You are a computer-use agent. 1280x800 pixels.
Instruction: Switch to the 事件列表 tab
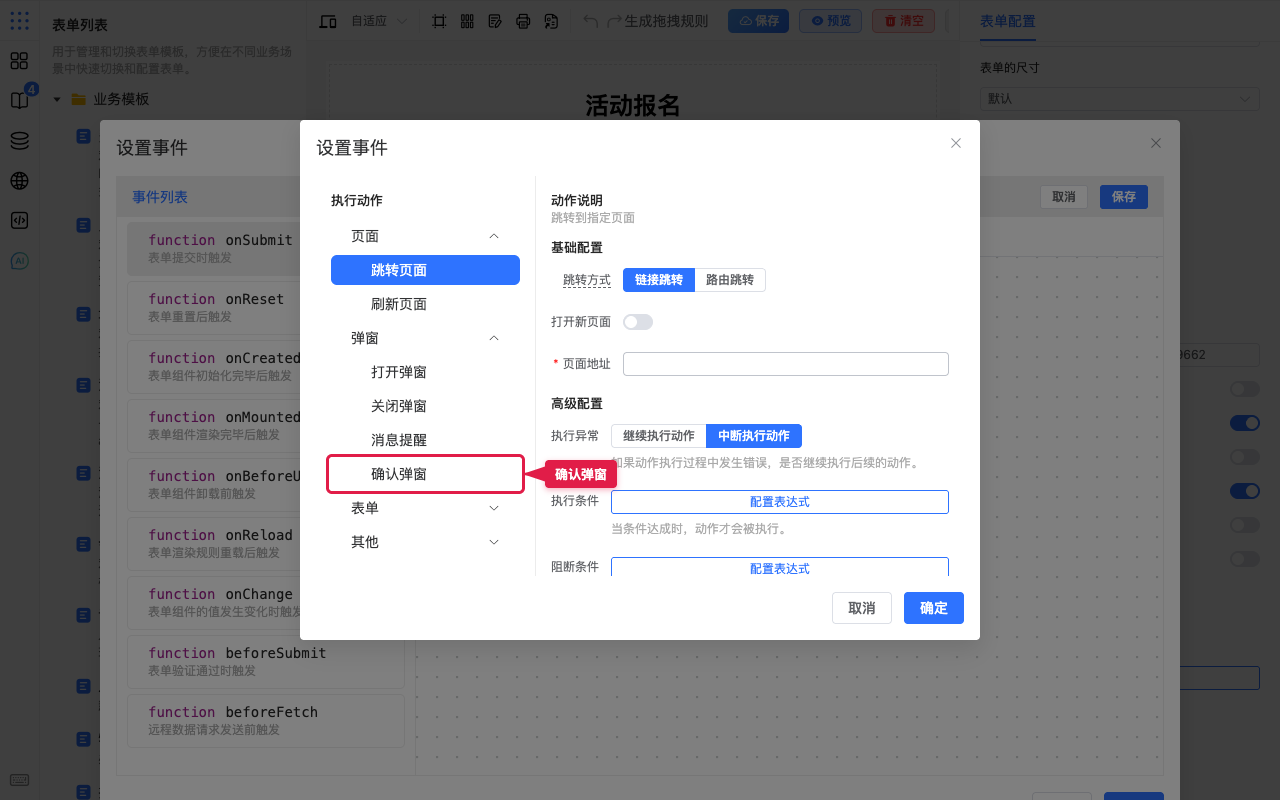160,197
